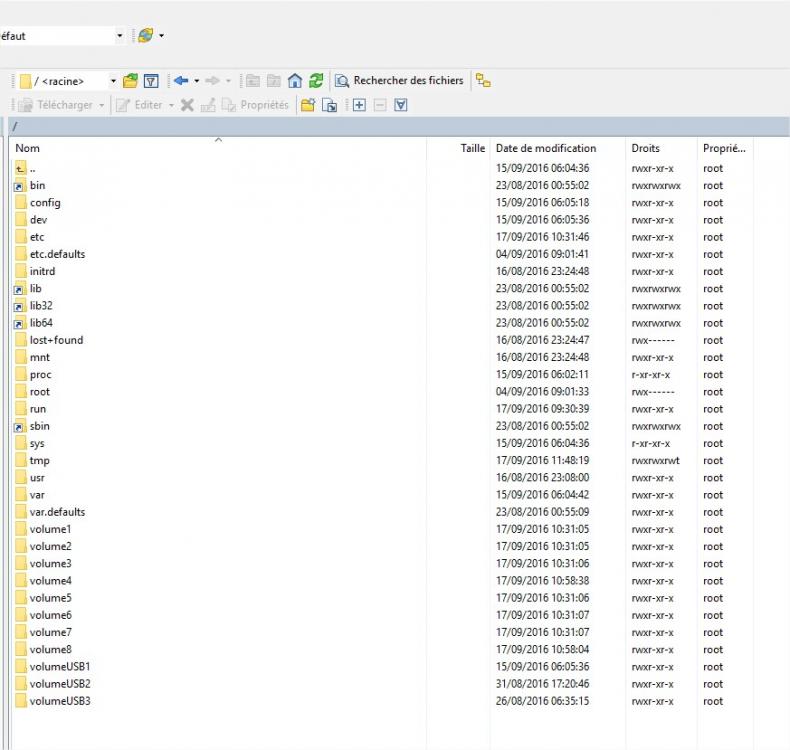Expand the / <racine> path dropdown

(113, 81)
